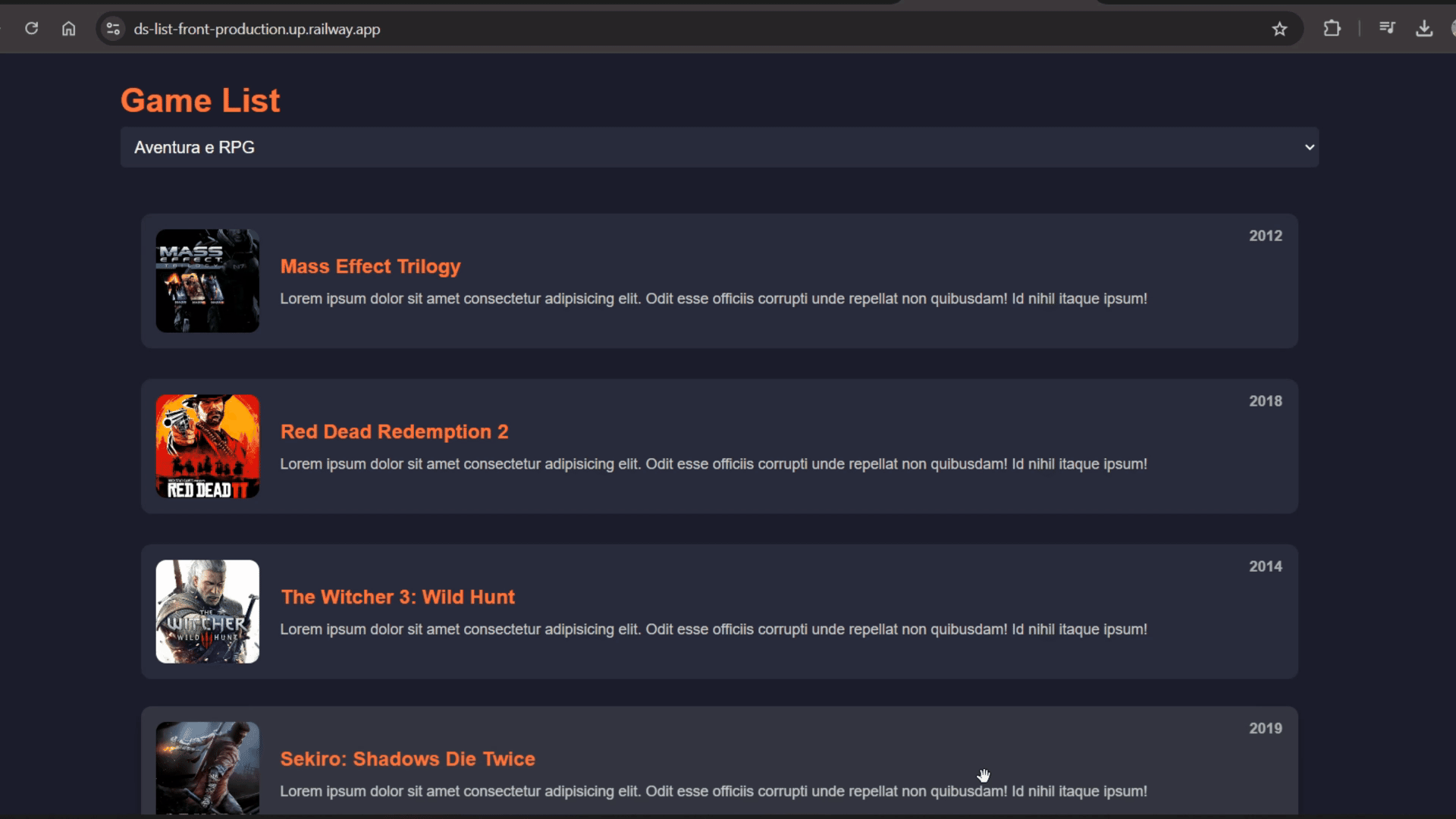Click the Mass Effect Trilogy description text
The width and height of the screenshot is (1456, 819).
(714, 299)
